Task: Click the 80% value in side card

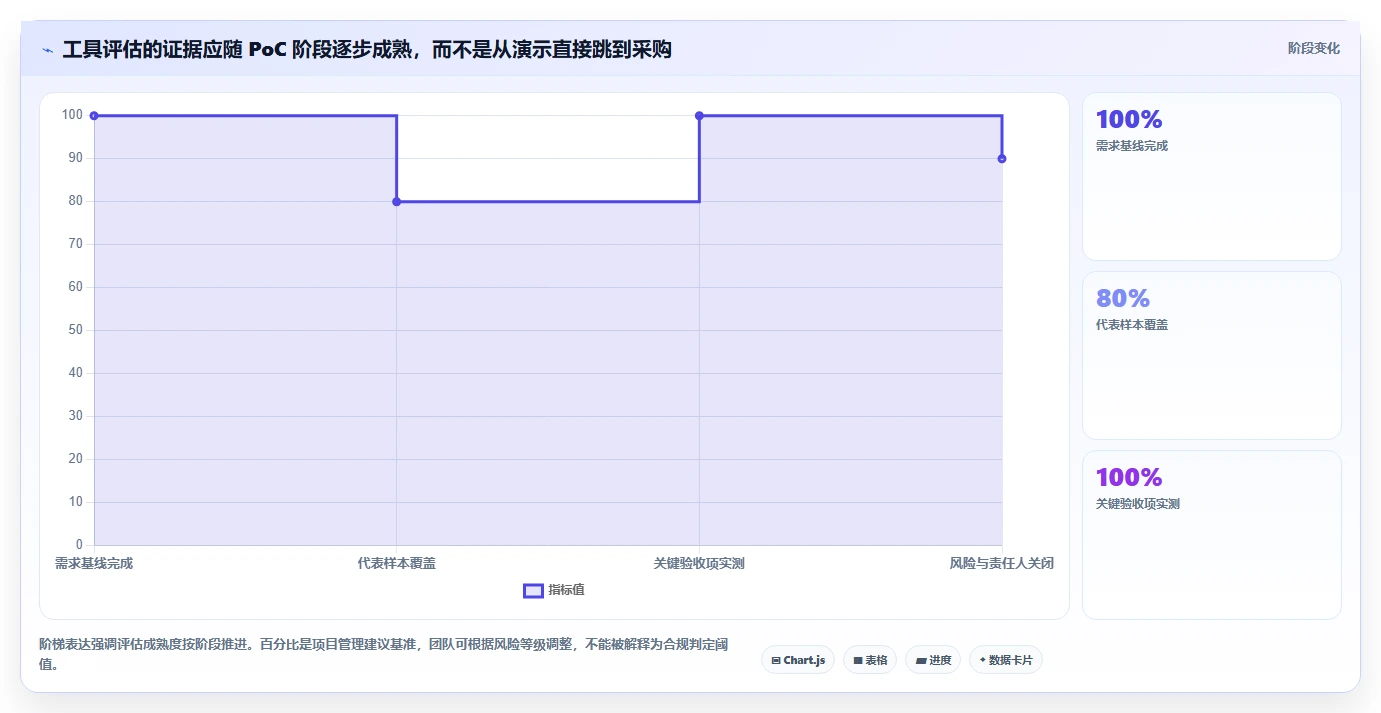Action: click(x=1123, y=298)
